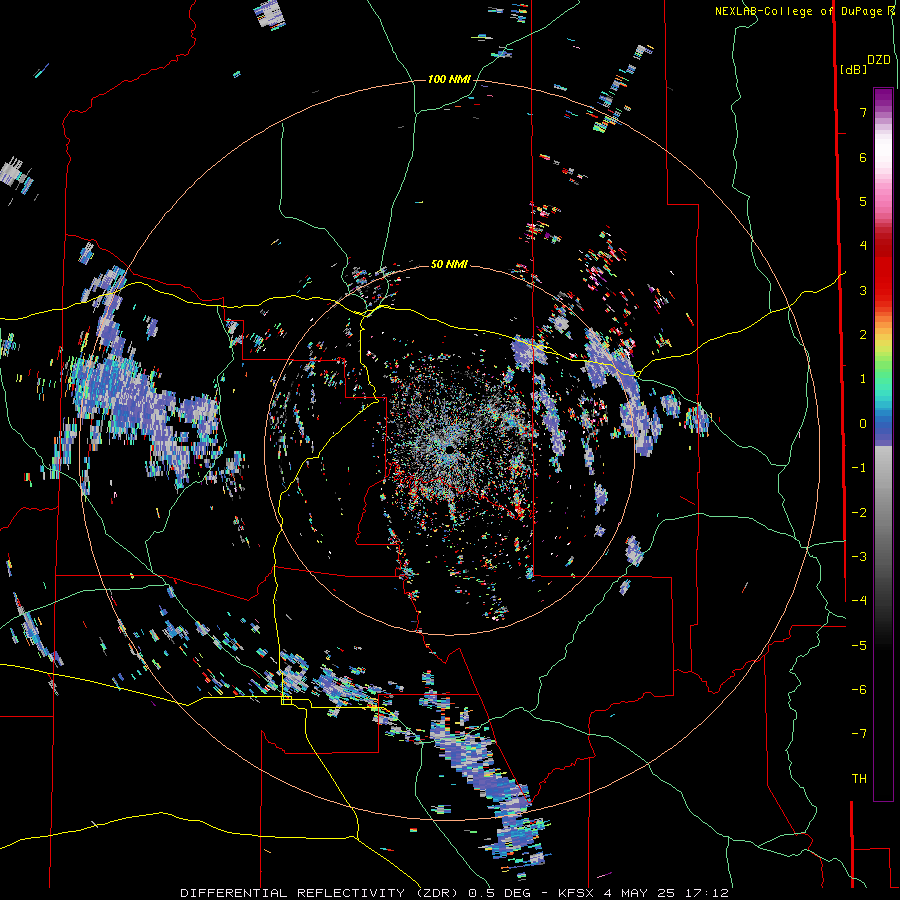Viewport: 900px width, 900px height.
Task: Select the 4 value on the dB scale
Action: 863,246
